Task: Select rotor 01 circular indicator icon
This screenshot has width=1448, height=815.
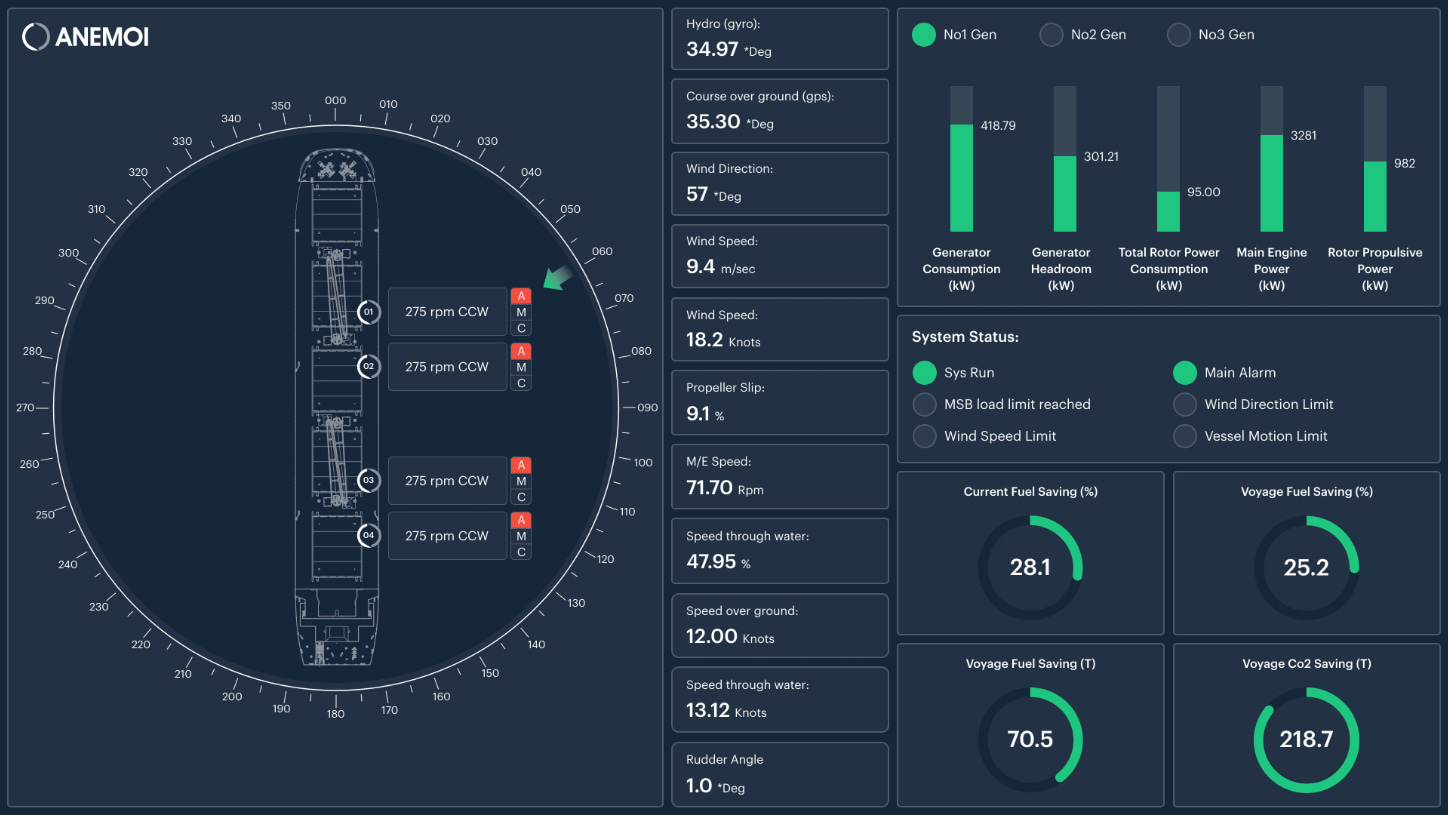Action: coord(368,312)
